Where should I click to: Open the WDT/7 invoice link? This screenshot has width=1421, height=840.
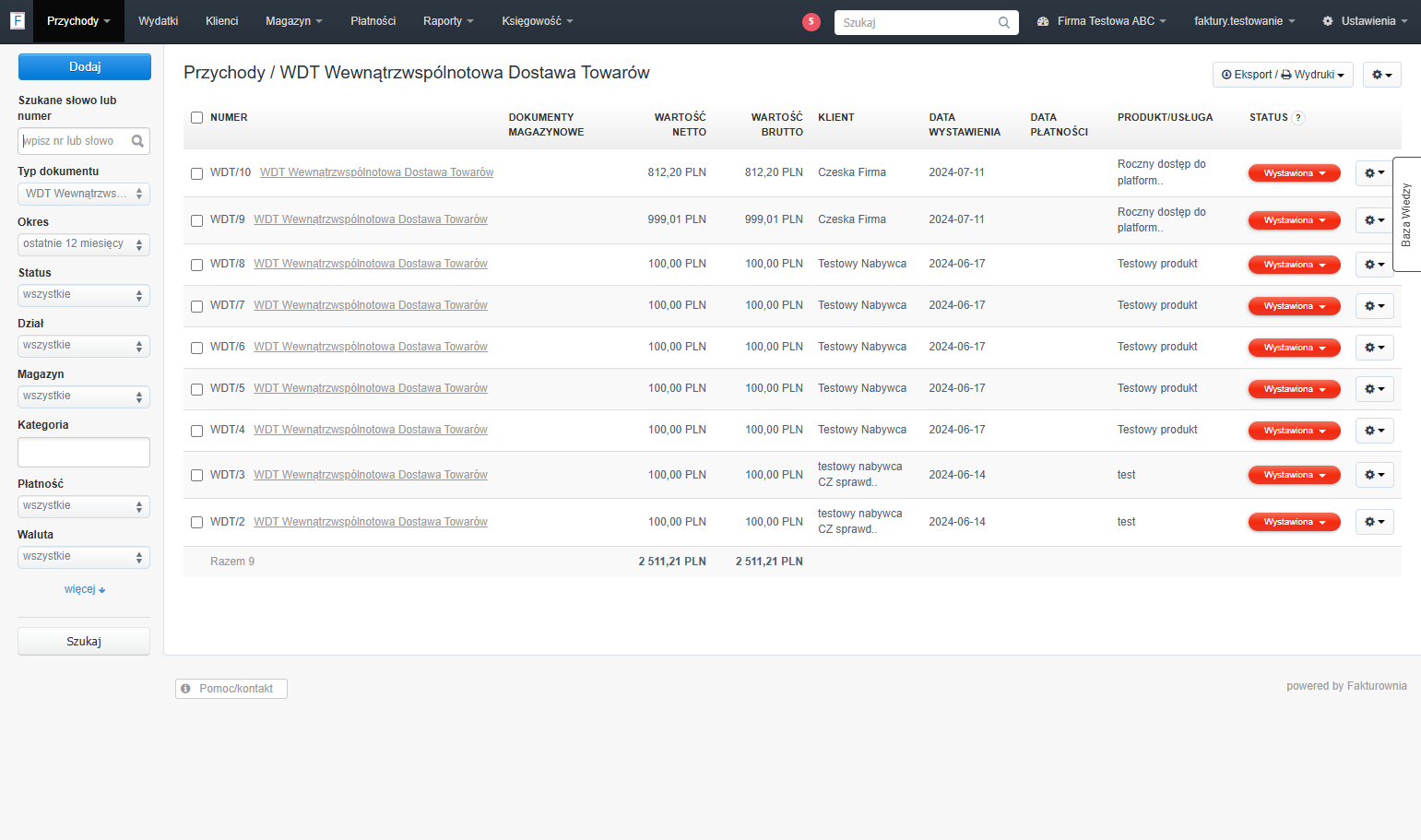[x=371, y=305]
